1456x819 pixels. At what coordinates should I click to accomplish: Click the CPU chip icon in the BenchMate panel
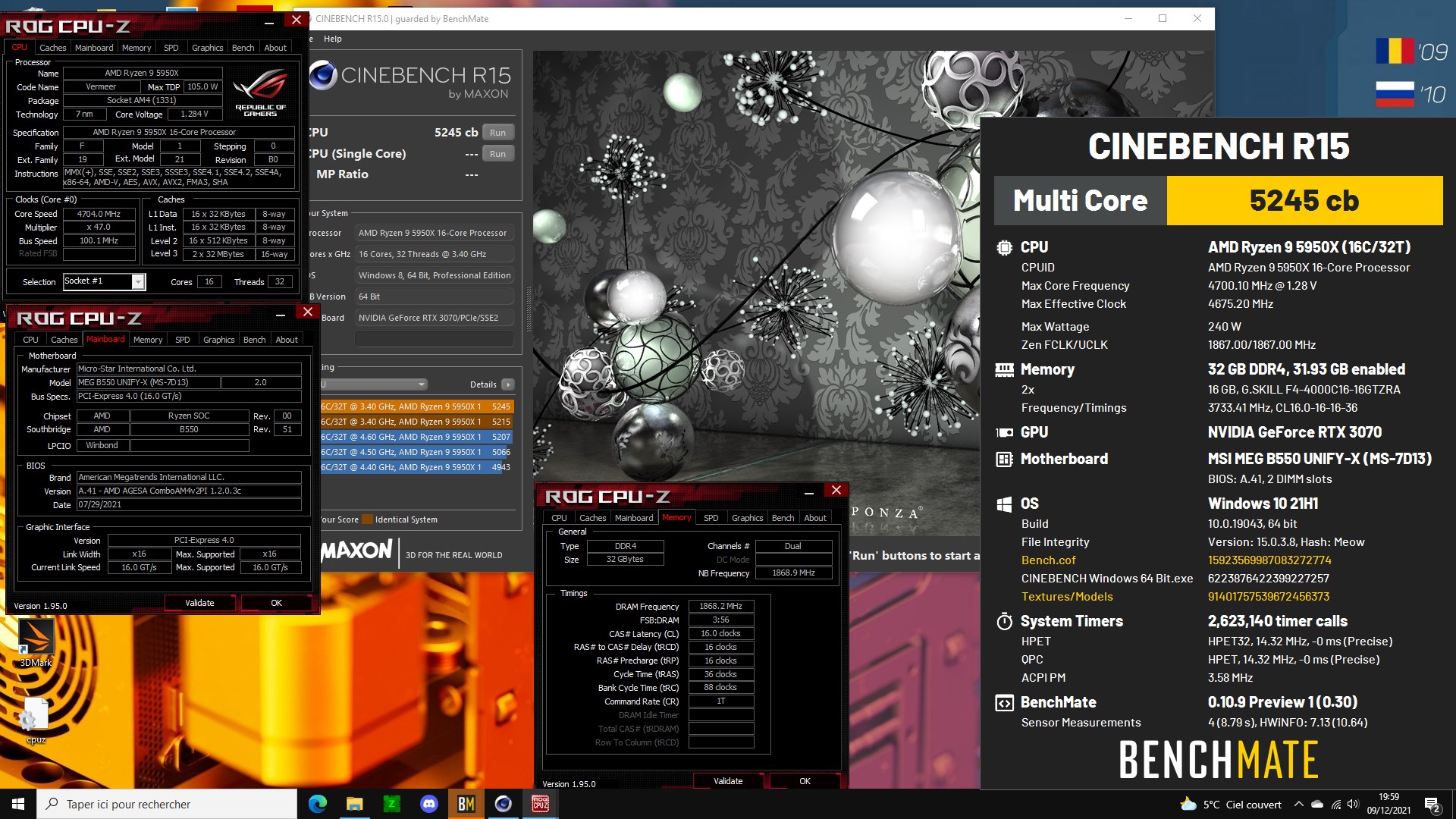click(1004, 247)
